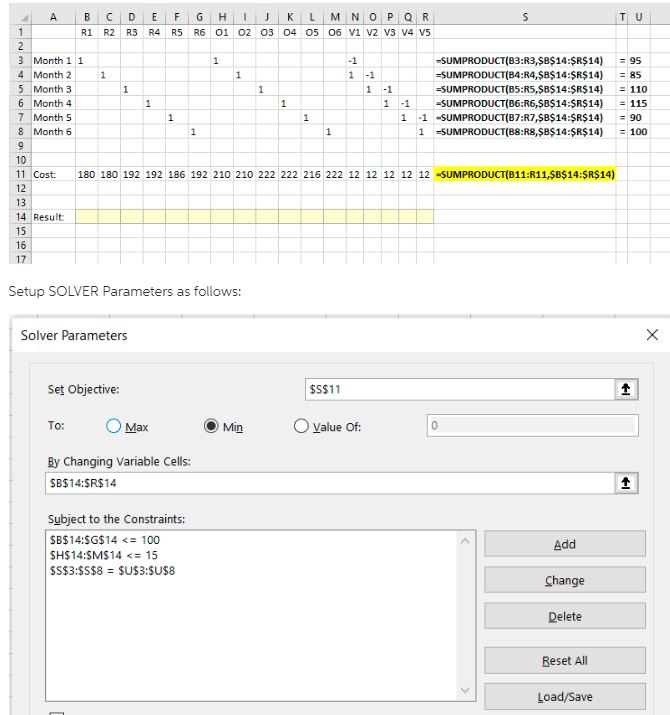The width and height of the screenshot is (670, 715).
Task: Click the Reset All button
Action: pos(565,660)
